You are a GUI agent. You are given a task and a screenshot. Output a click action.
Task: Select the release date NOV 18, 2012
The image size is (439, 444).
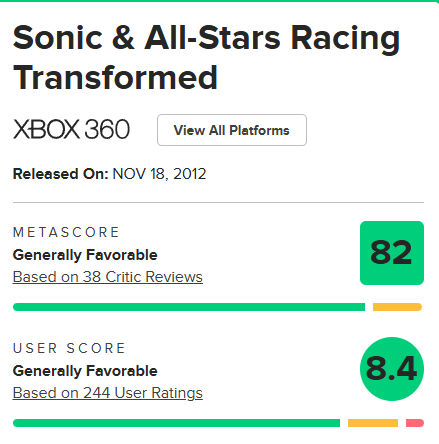point(160,174)
